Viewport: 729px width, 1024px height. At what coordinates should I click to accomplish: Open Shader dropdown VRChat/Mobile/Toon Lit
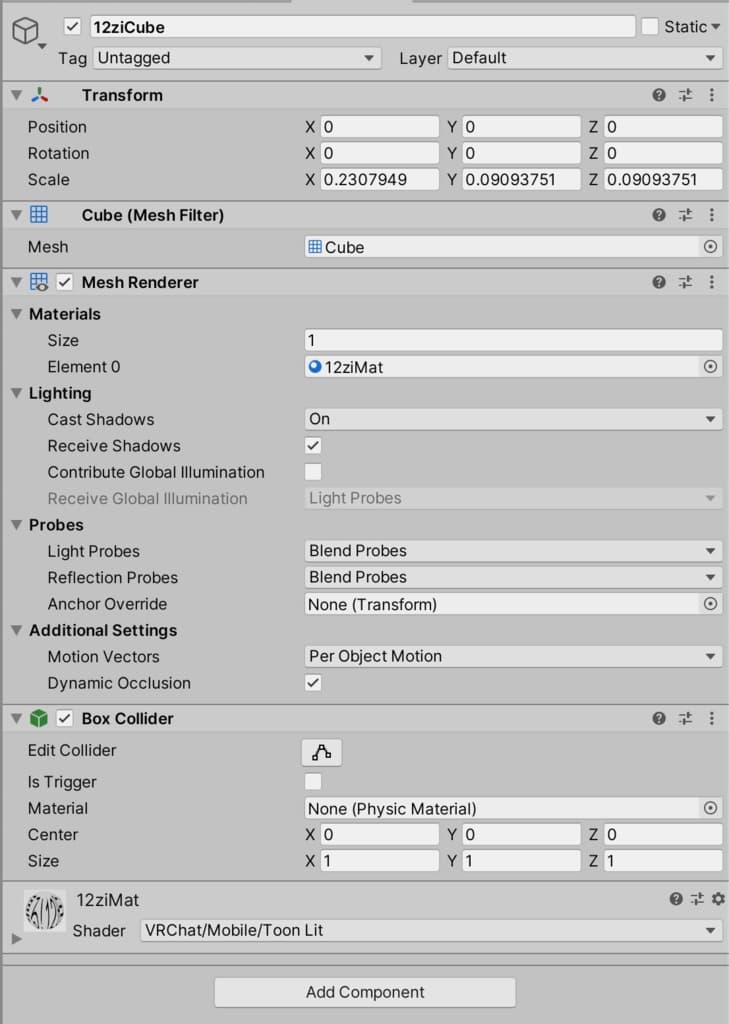click(430, 930)
